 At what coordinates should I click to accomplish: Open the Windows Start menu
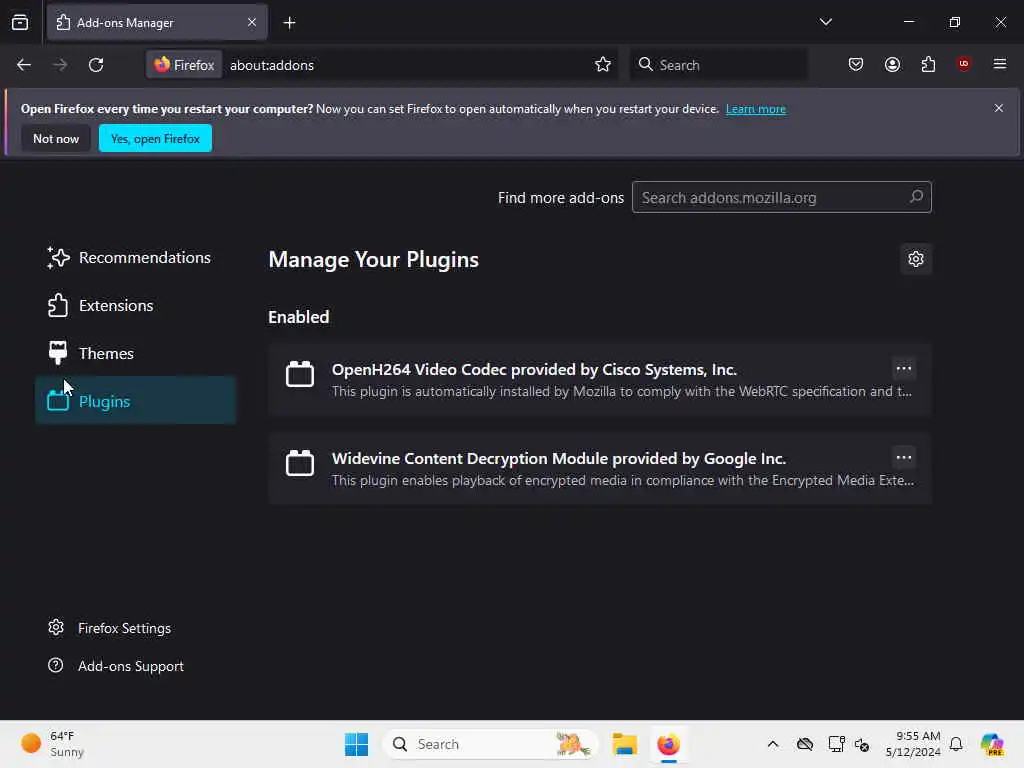(357, 744)
